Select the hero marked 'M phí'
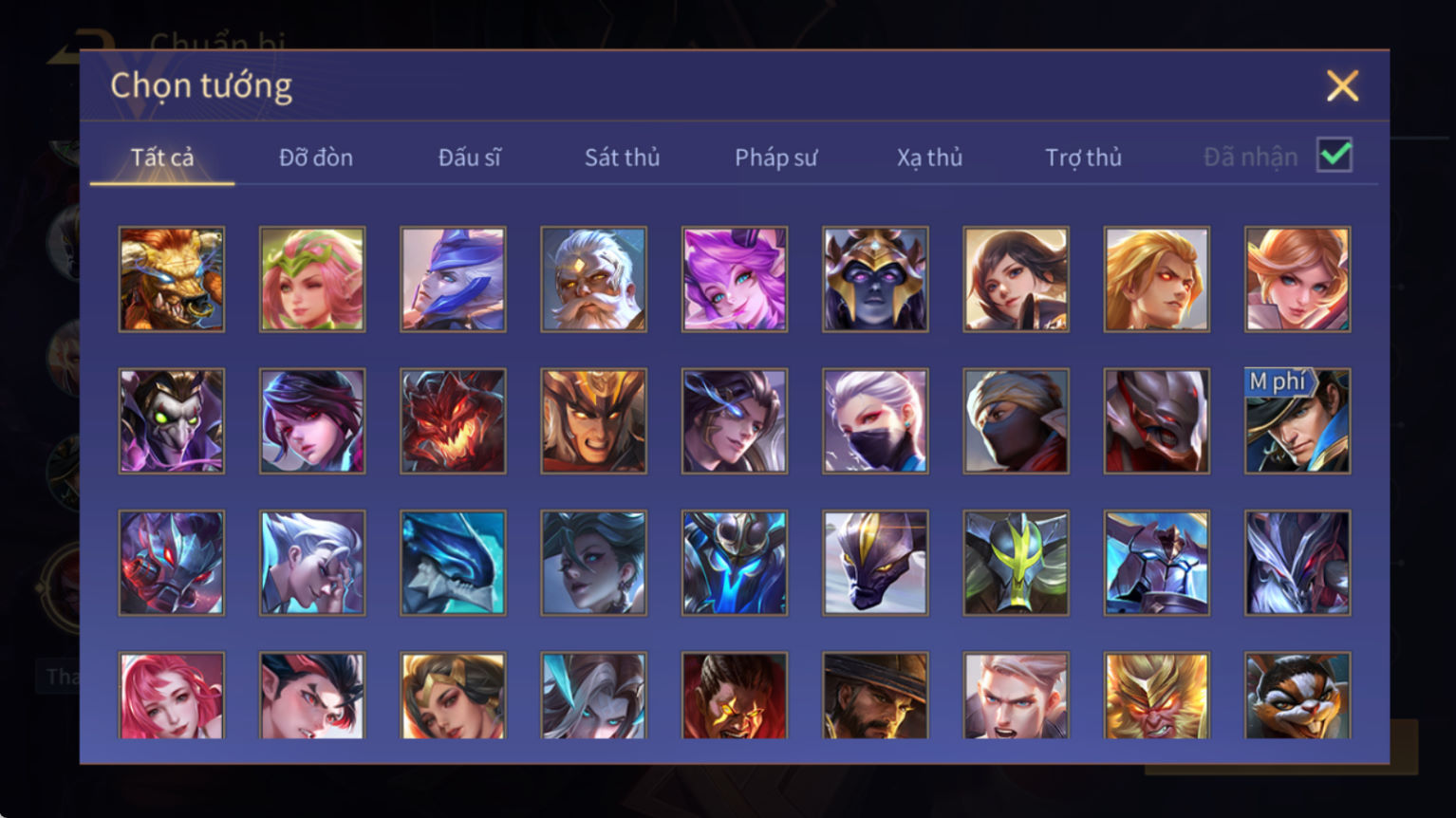The height and width of the screenshot is (818, 1456). [x=1297, y=421]
